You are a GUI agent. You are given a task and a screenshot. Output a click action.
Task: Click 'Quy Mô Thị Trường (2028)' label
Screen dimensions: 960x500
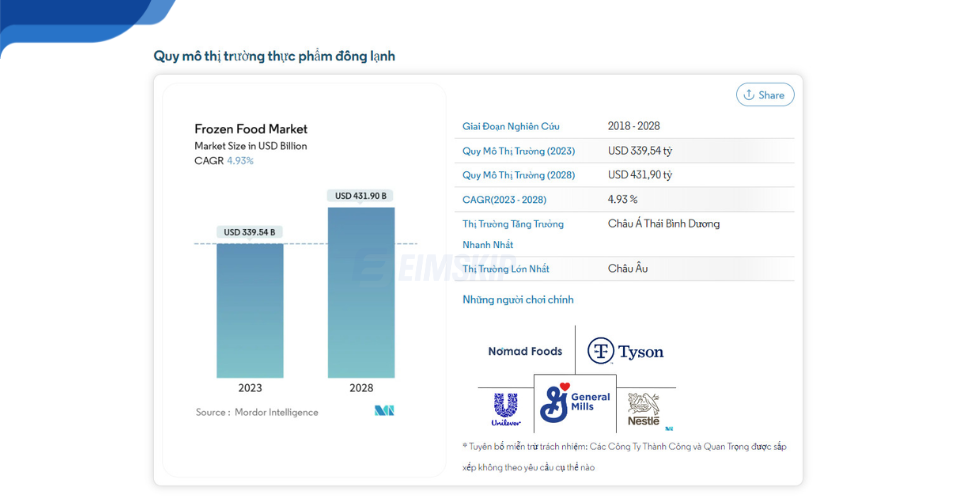pyautogui.click(x=519, y=175)
